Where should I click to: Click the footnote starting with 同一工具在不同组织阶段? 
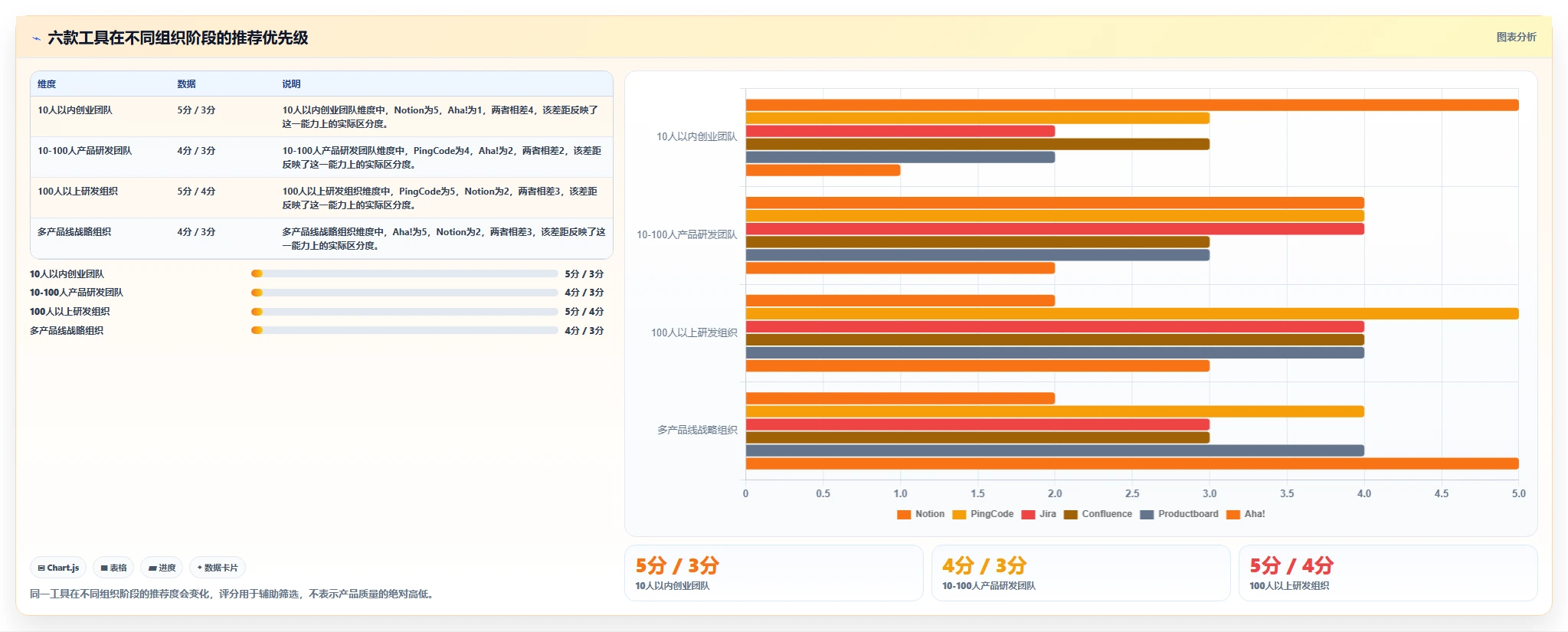[x=234, y=594]
